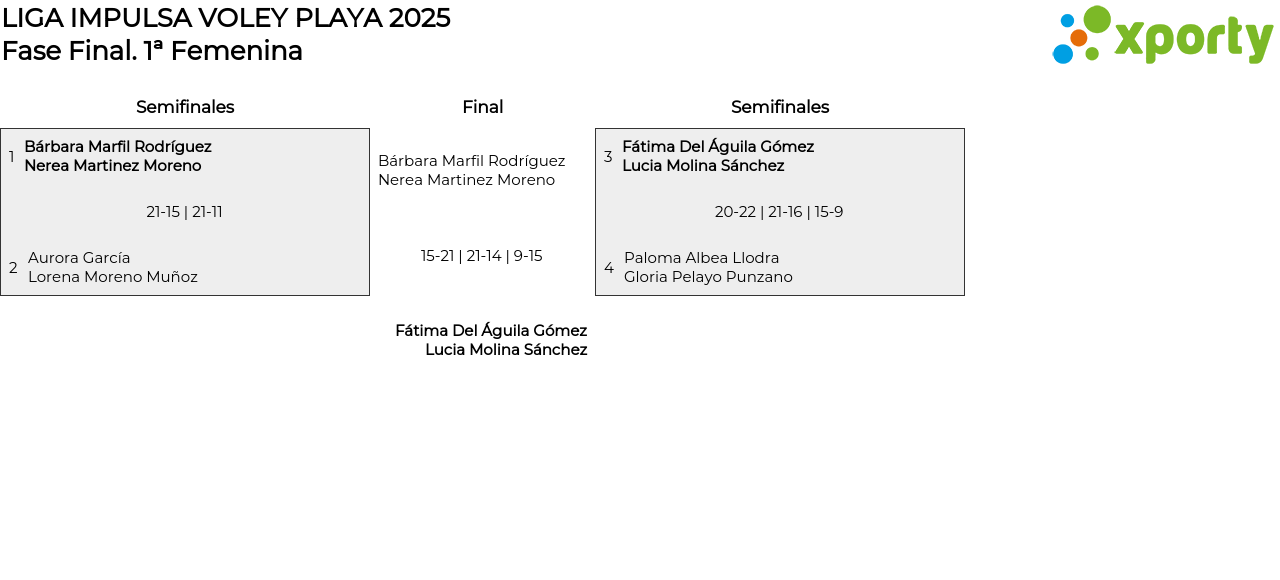Click bold Fátima Del Águila Gómez beside seed 3
The width and height of the screenshot is (1280, 580).
[718, 147]
